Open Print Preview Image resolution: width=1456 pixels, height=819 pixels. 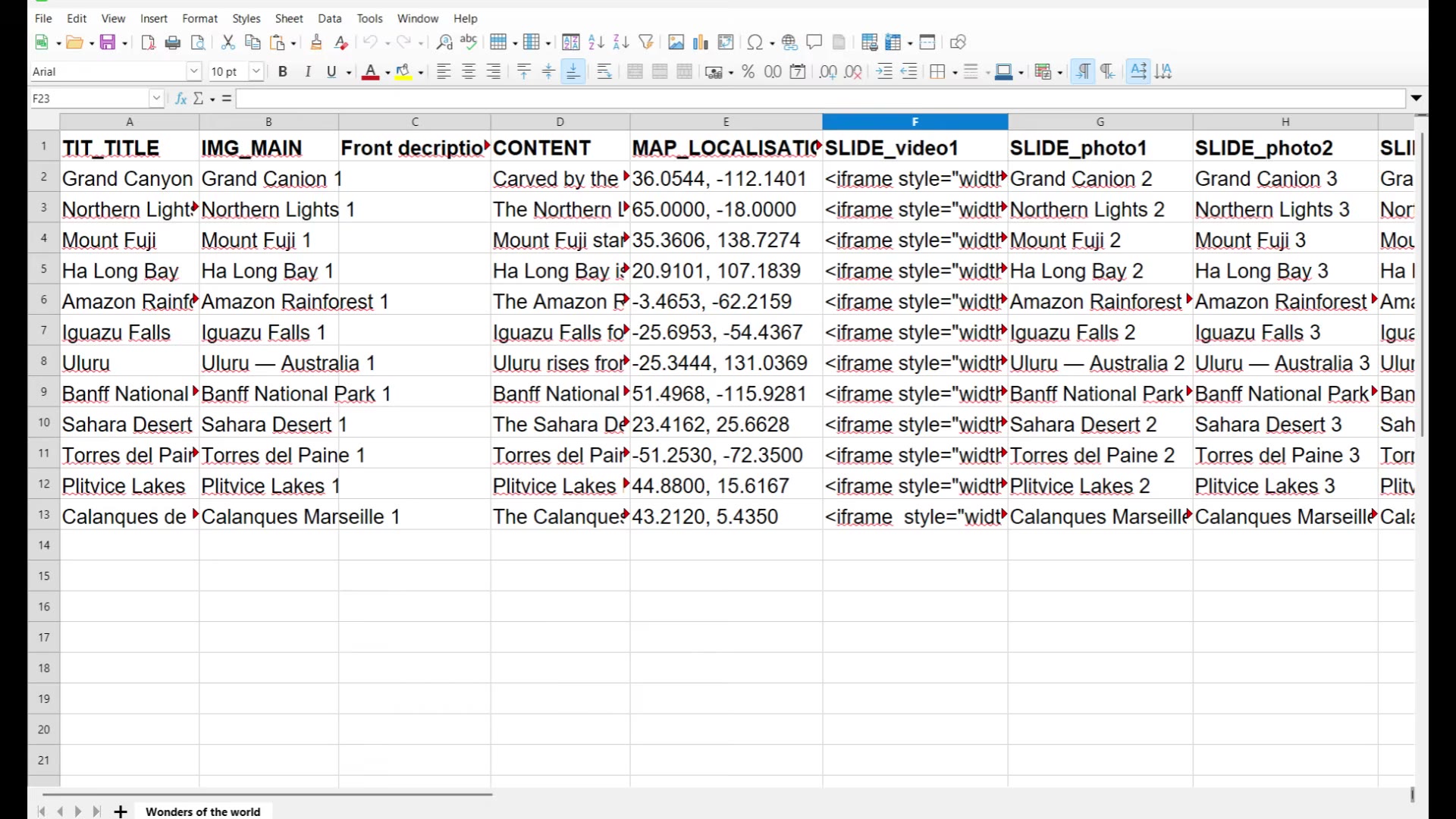click(x=198, y=42)
